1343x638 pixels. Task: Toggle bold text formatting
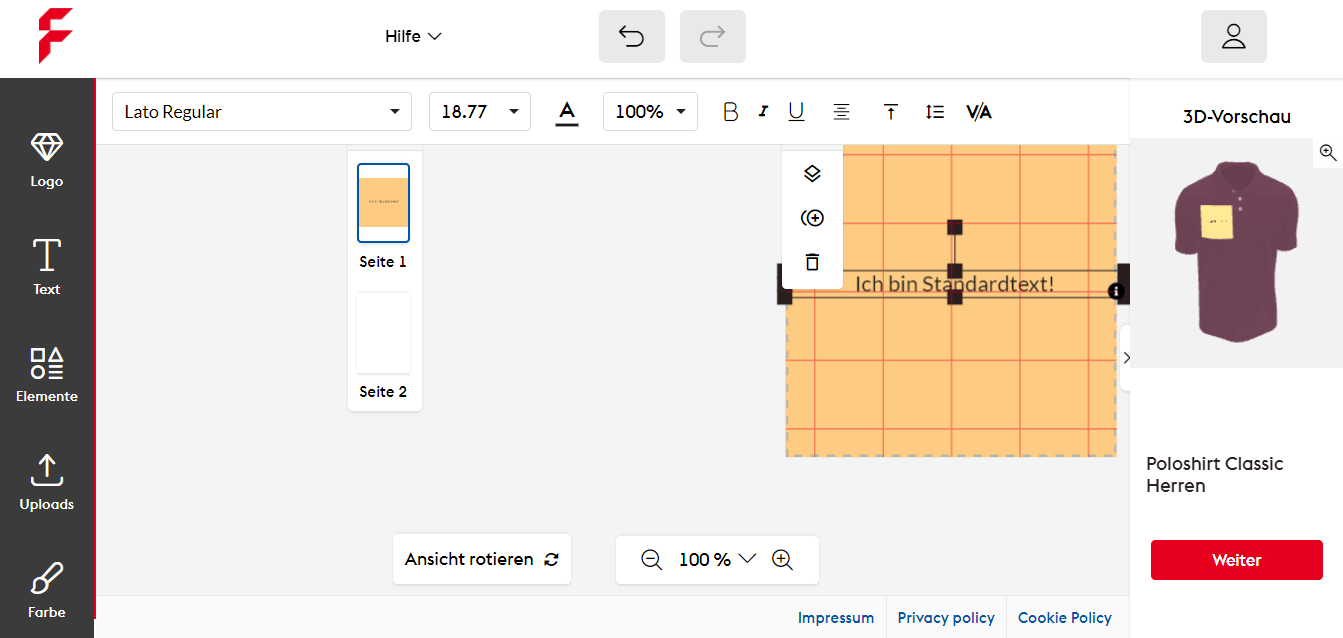(x=730, y=112)
